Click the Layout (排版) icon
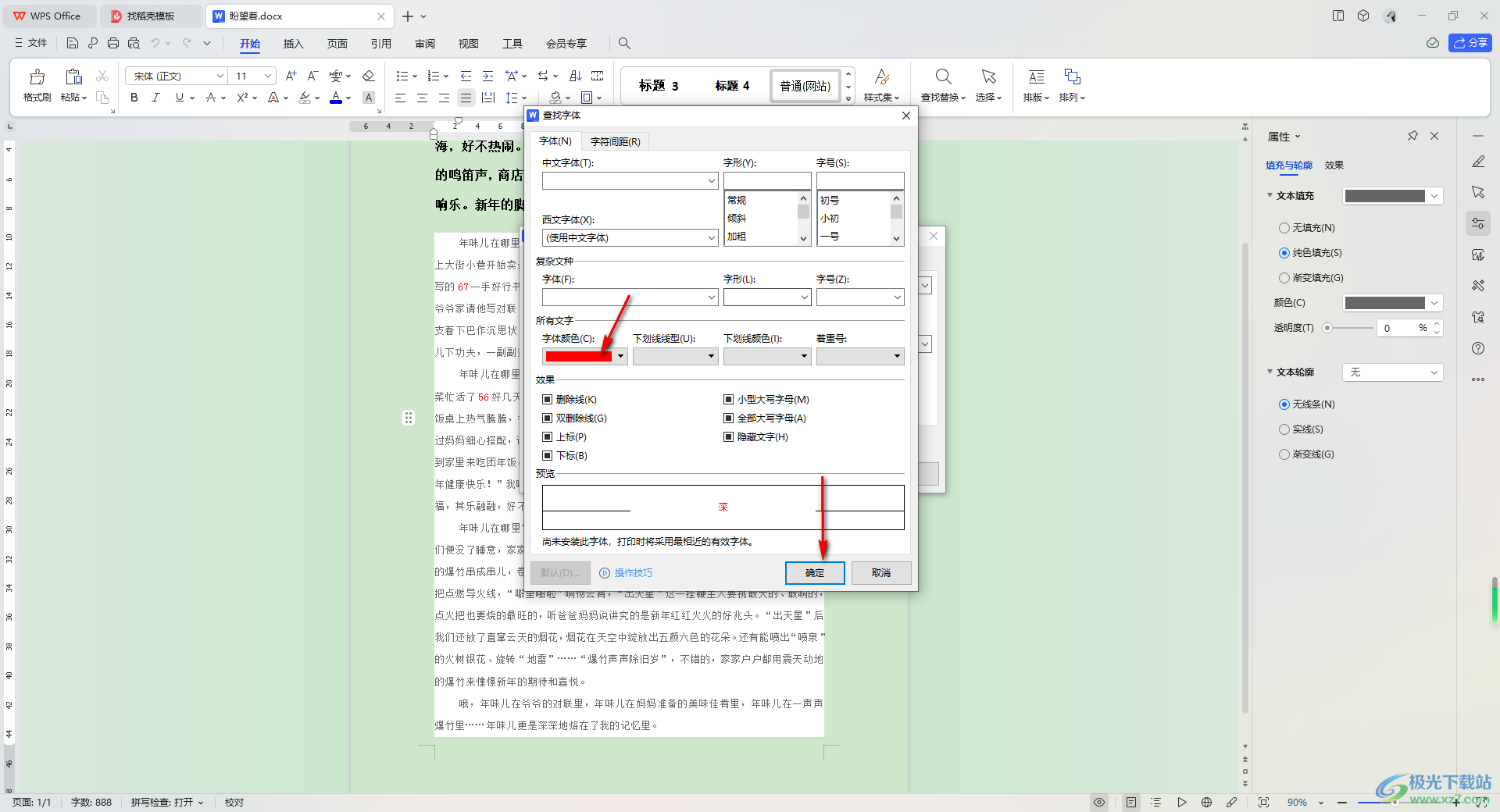 click(x=1036, y=77)
